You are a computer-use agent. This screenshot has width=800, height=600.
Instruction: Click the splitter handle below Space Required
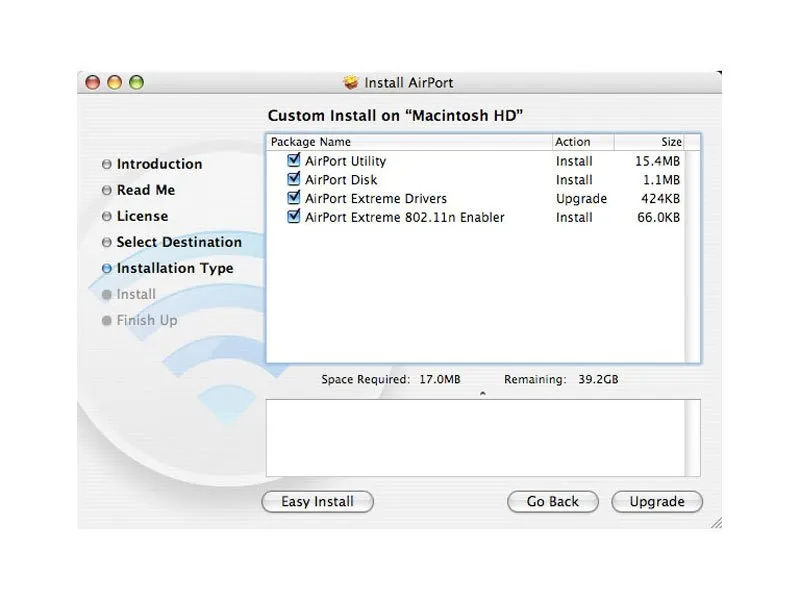coord(483,393)
